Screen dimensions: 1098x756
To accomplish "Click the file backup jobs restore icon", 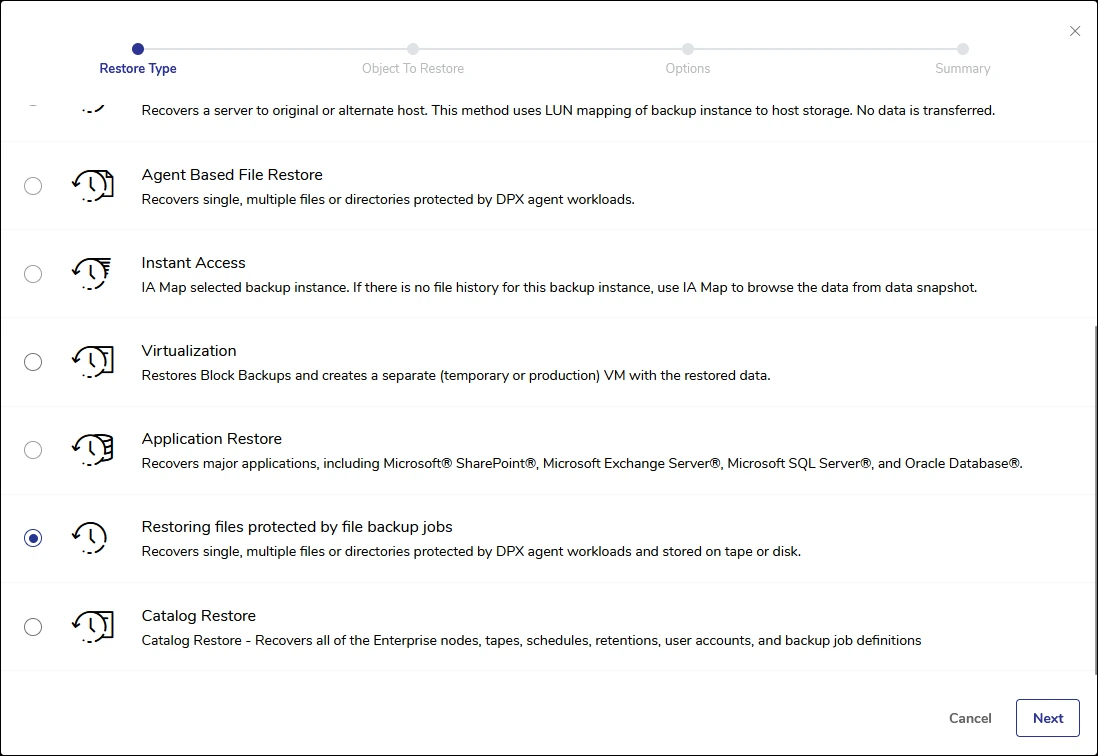I will pos(90,538).
